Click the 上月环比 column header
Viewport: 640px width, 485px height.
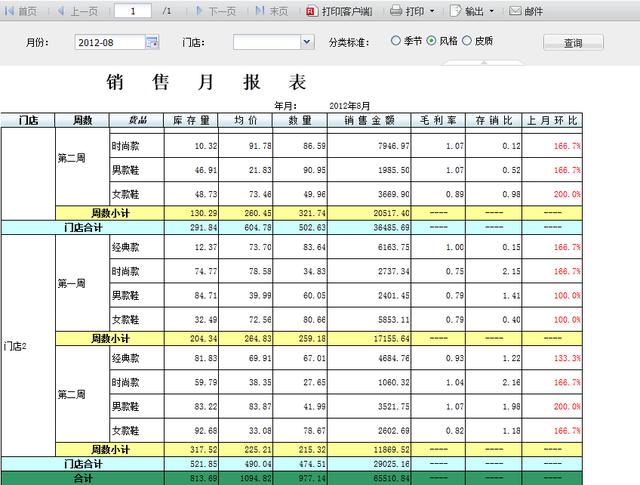(552, 120)
